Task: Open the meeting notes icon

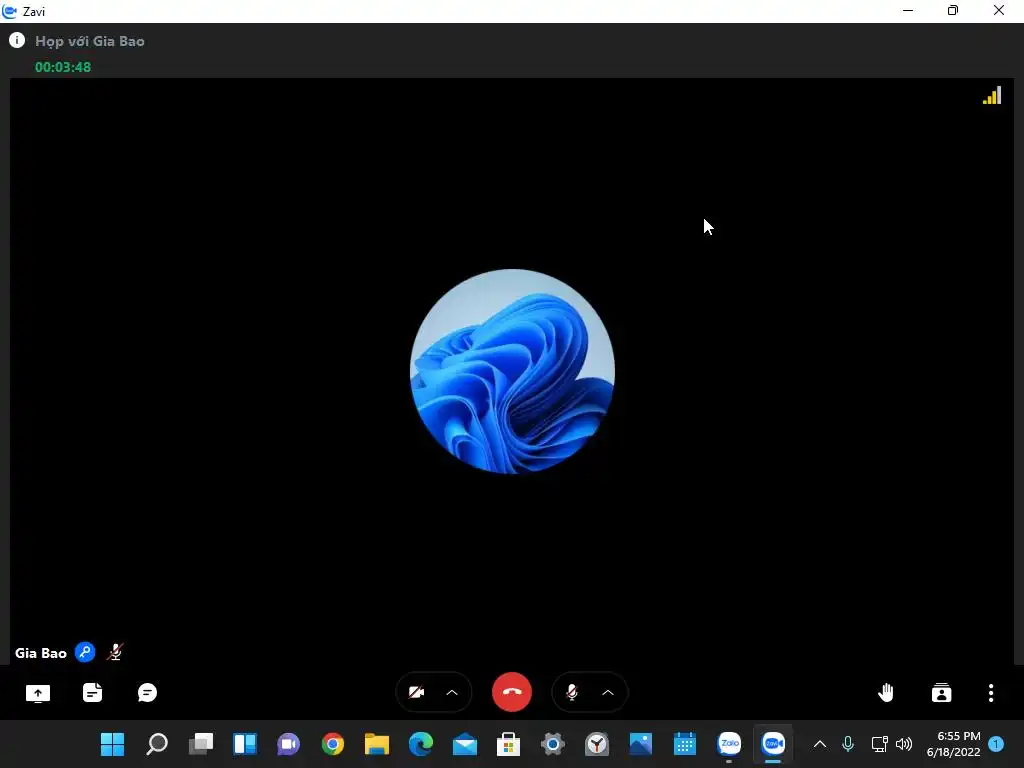Action: tap(93, 692)
